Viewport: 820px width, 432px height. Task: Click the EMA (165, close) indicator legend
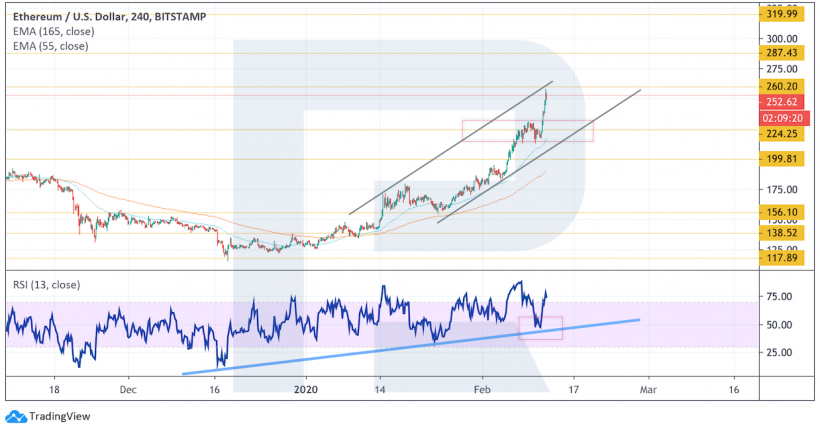pyautogui.click(x=53, y=32)
